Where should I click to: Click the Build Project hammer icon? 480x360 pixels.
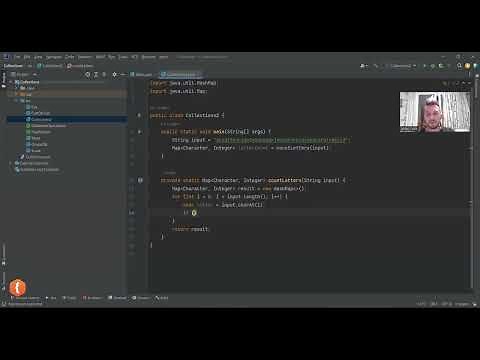pos(377,66)
